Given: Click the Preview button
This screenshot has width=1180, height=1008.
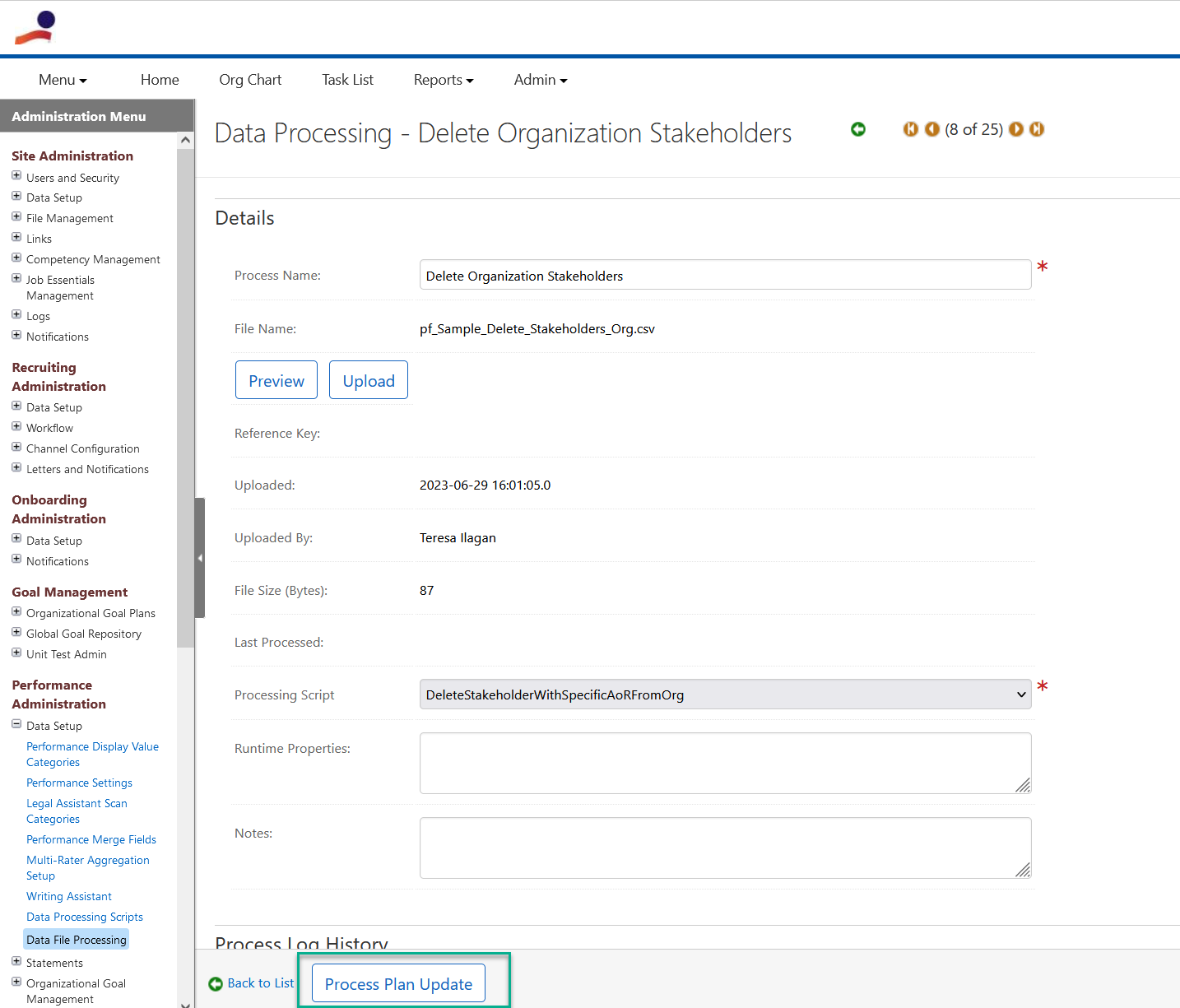Looking at the screenshot, I should point(276,380).
